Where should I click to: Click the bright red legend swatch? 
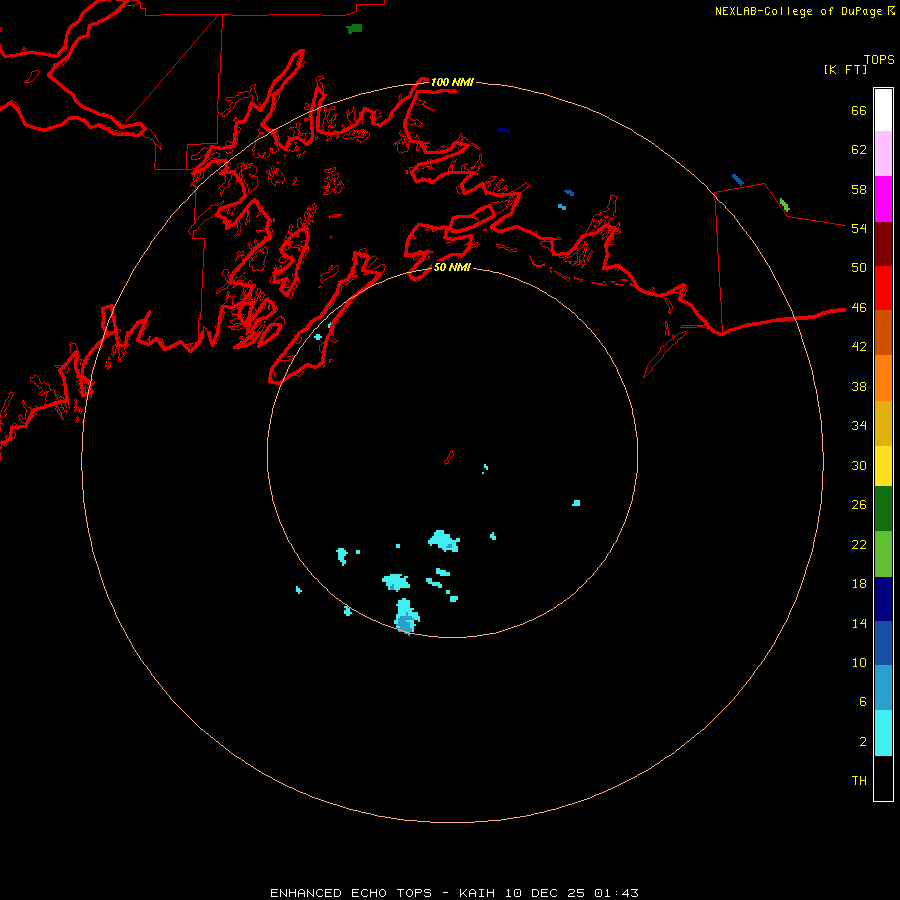883,288
